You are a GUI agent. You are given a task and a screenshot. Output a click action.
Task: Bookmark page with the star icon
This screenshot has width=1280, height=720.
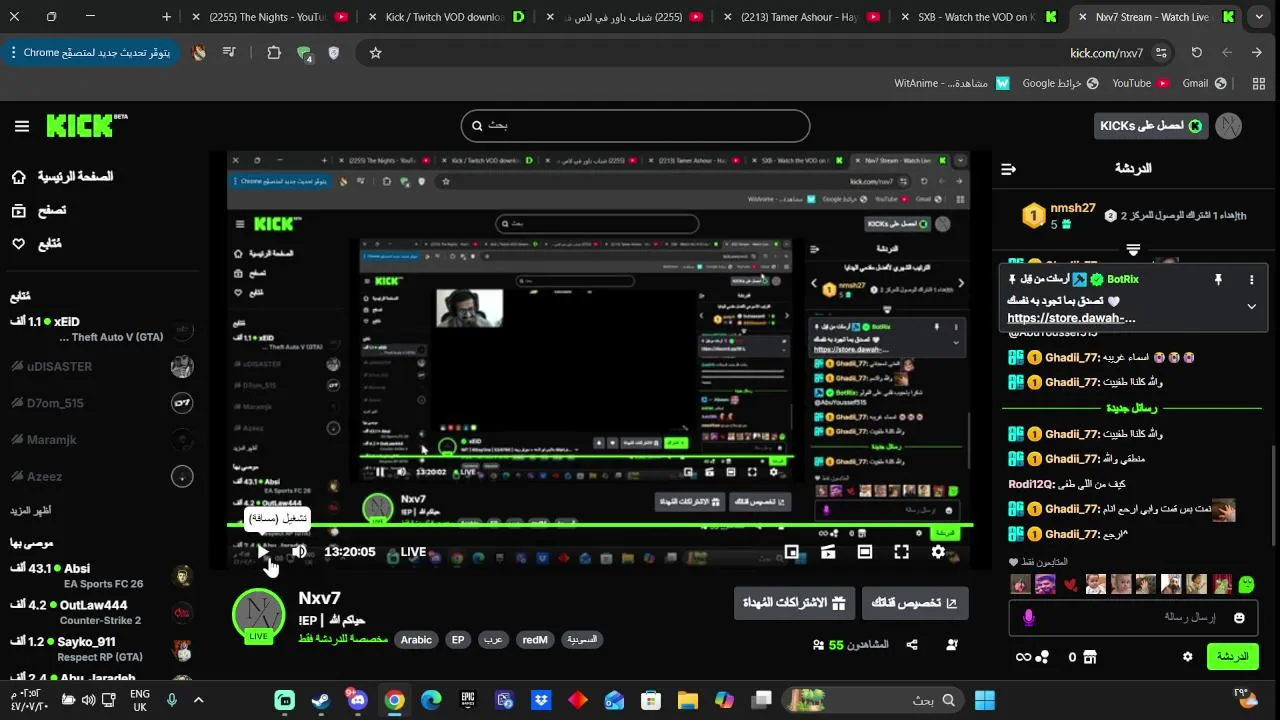[375, 53]
